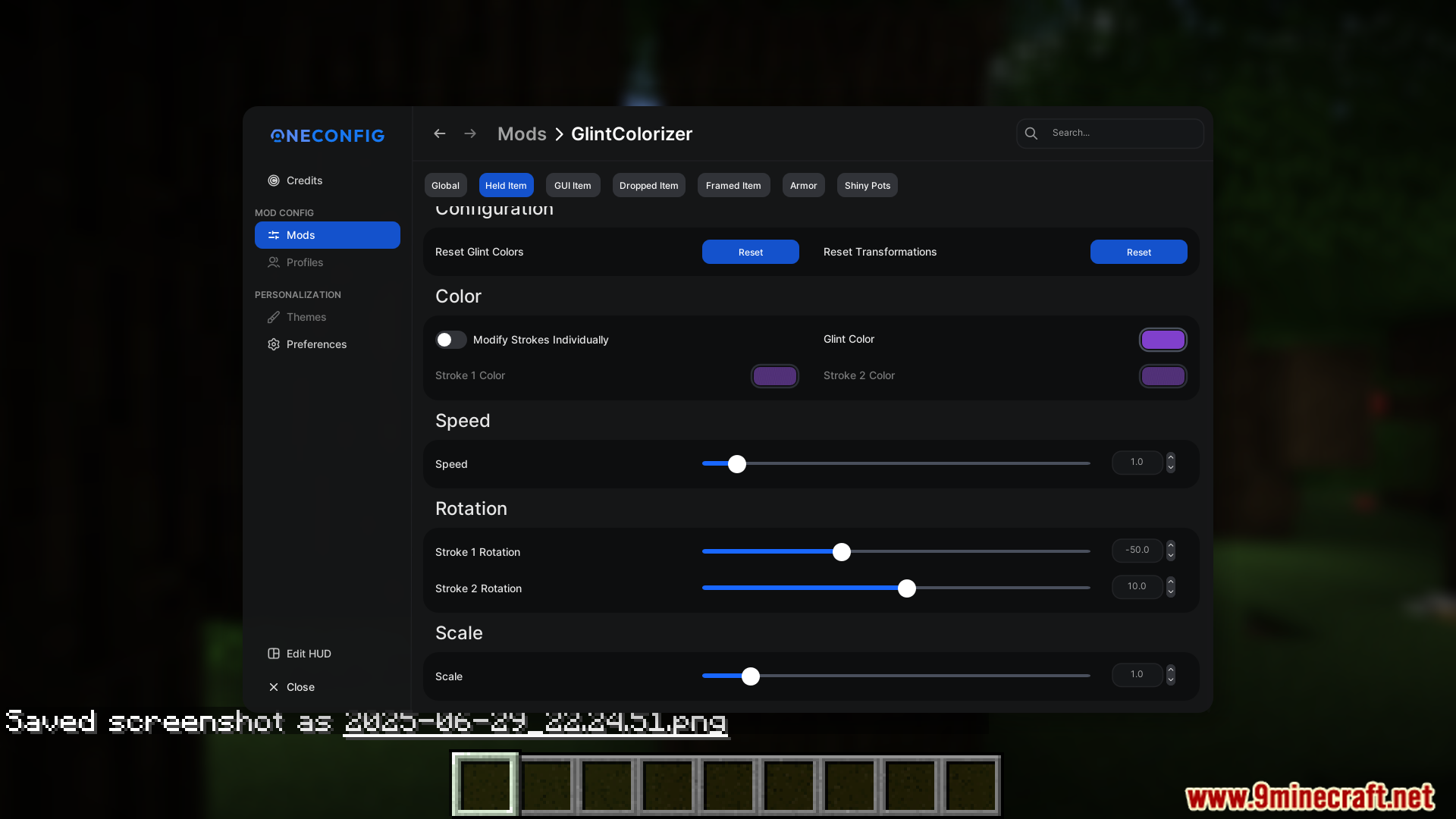The width and height of the screenshot is (1456, 819).
Task: Click the back arrow navigation icon
Action: tap(439, 133)
